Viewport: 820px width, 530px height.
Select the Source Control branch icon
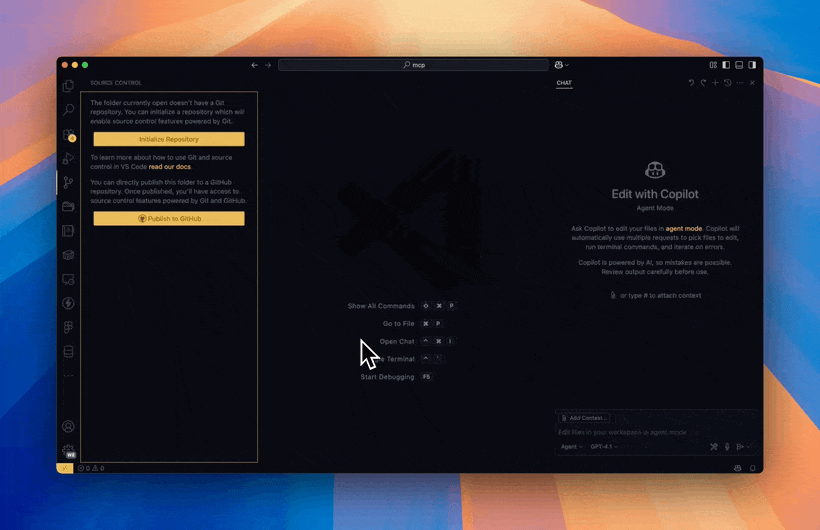coord(68,182)
